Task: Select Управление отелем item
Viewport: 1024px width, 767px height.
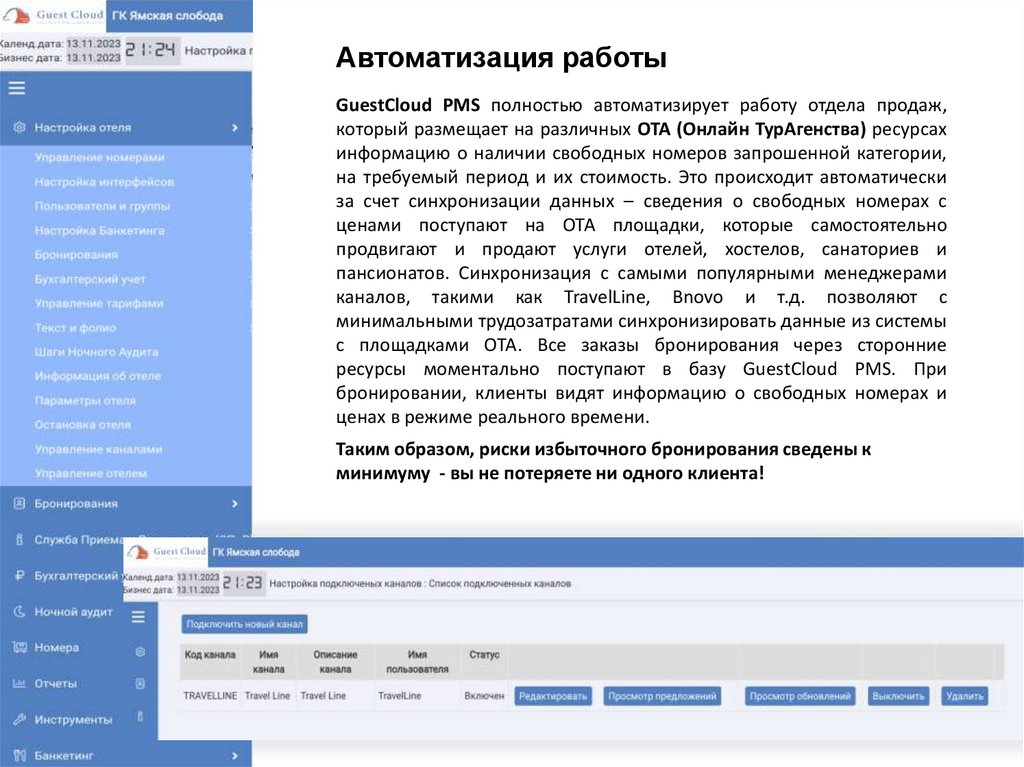Action: coord(91,473)
